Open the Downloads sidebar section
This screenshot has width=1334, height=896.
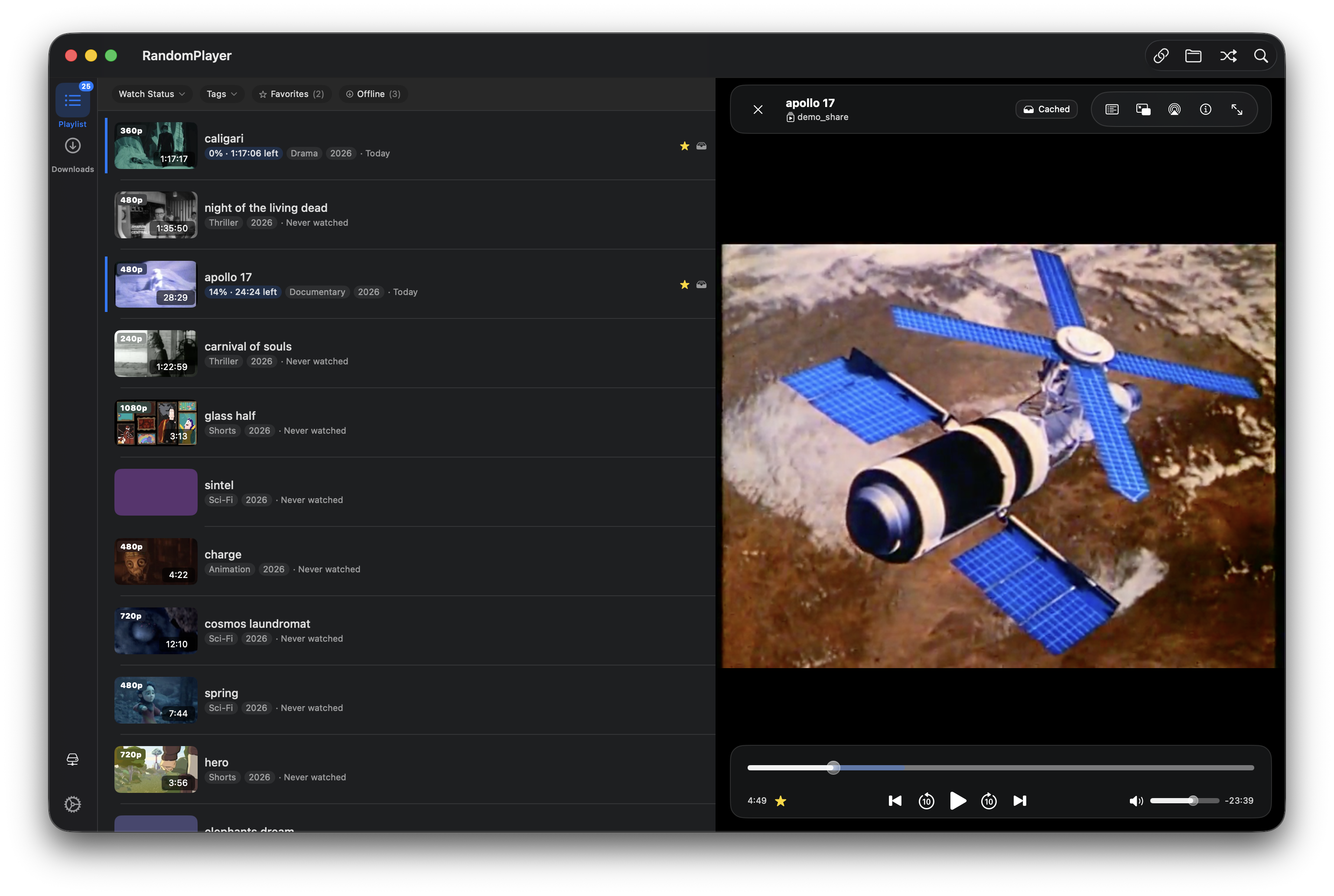[72, 154]
